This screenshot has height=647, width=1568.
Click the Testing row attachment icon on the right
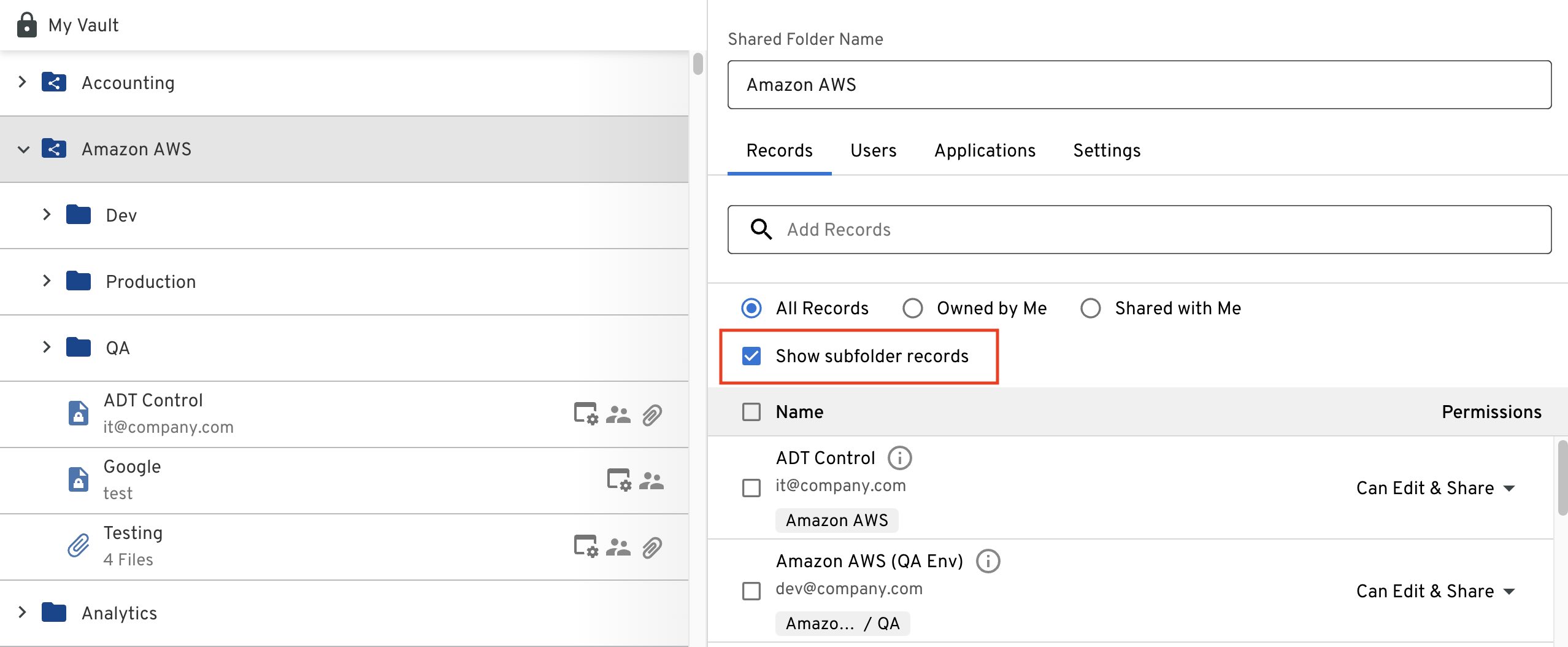click(x=652, y=548)
